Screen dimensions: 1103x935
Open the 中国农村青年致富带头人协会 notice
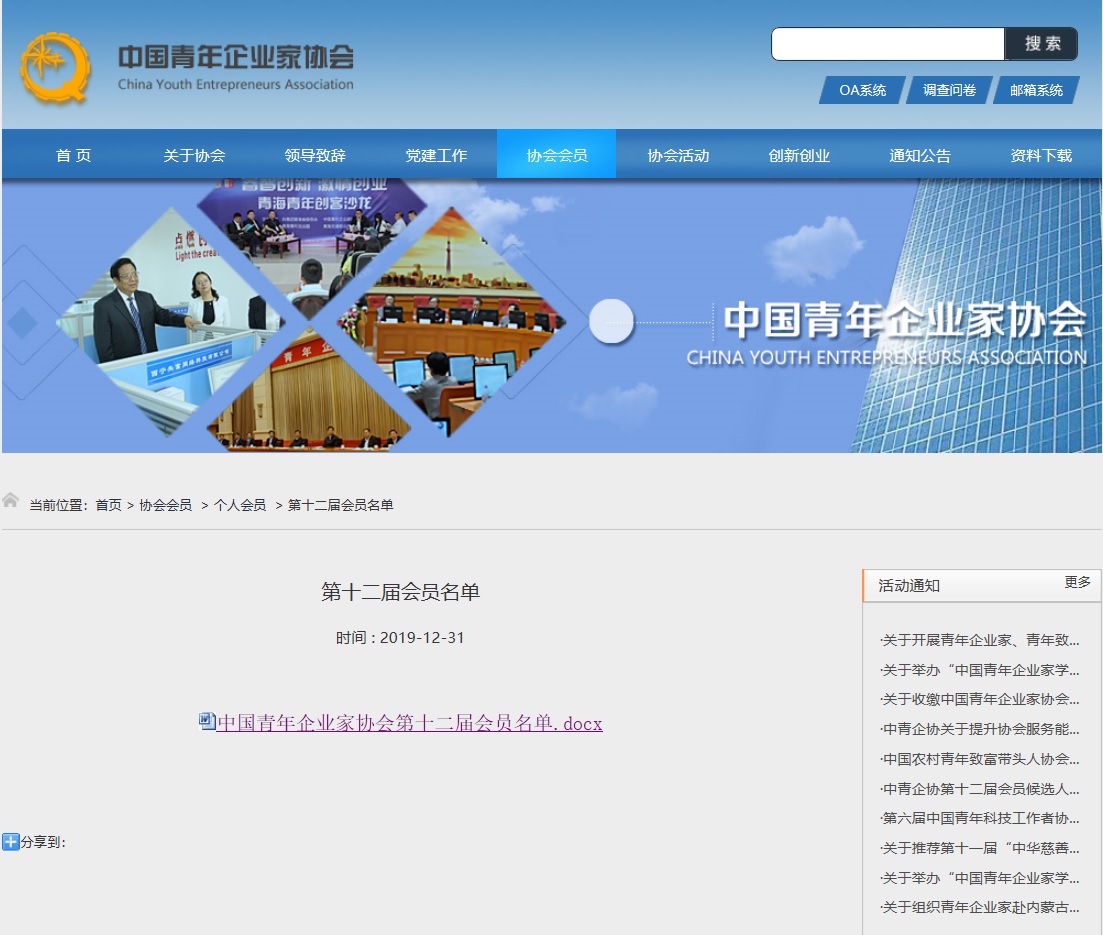980,759
